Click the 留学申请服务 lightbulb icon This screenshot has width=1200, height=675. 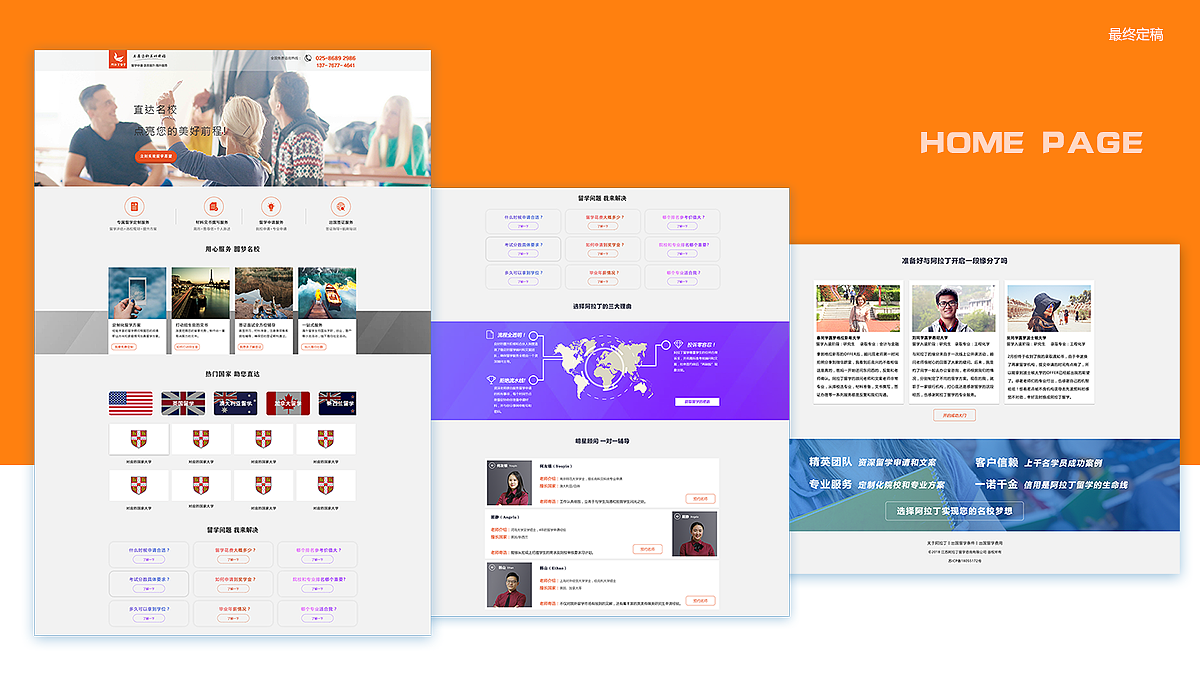click(270, 206)
